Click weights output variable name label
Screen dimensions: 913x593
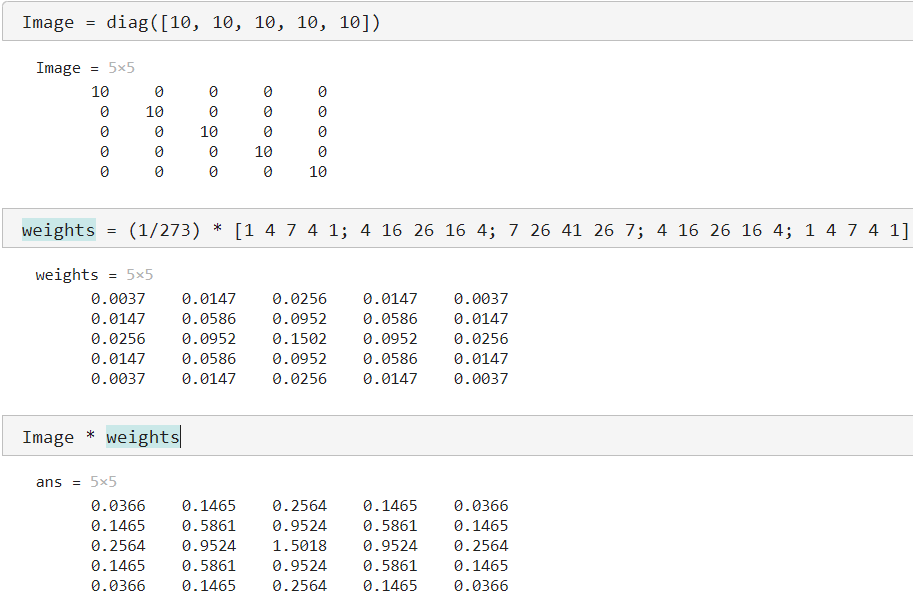coord(67,274)
